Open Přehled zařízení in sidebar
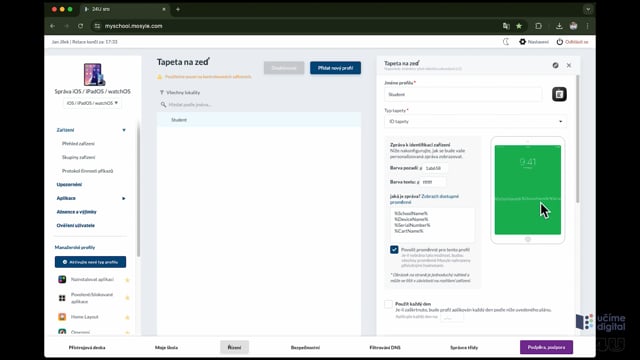Image resolution: width=640 pixels, height=360 pixels. pyautogui.click(x=78, y=144)
